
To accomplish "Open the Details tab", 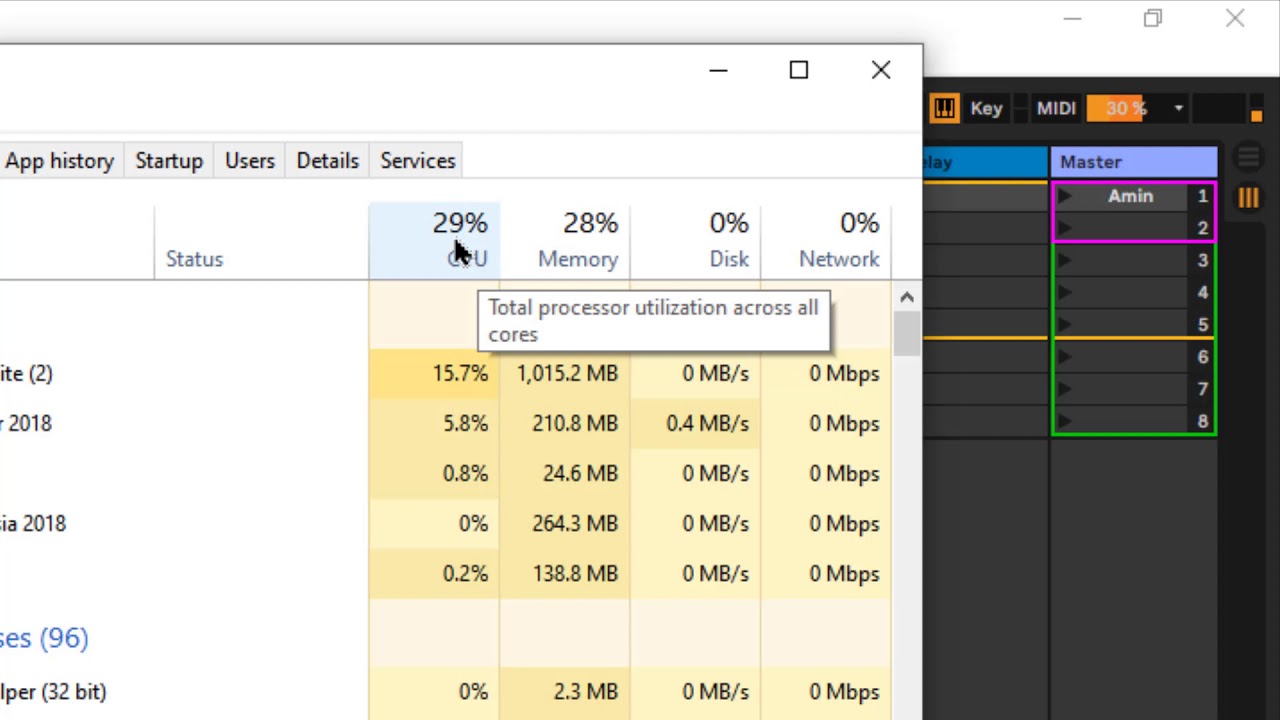I will (x=327, y=161).
